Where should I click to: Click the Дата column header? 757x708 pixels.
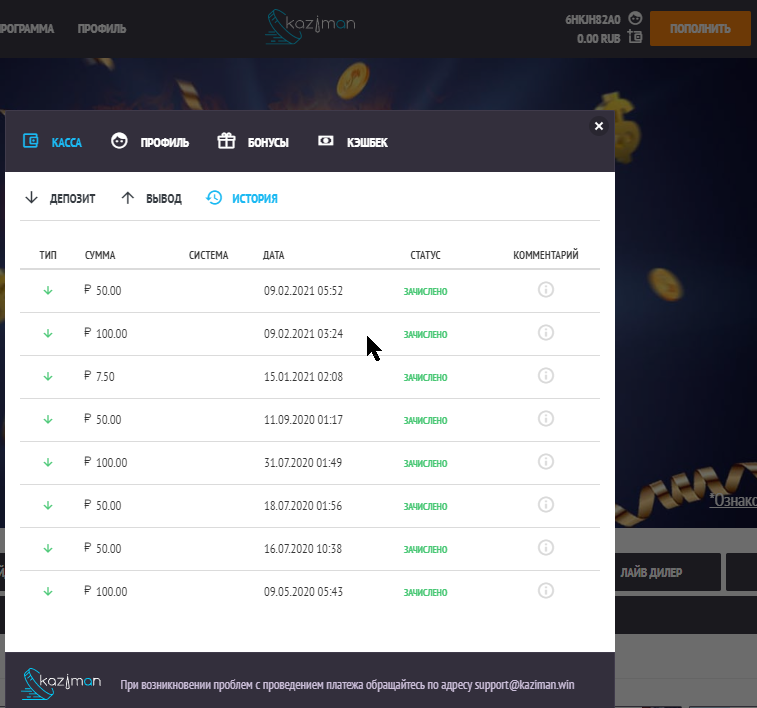(274, 255)
